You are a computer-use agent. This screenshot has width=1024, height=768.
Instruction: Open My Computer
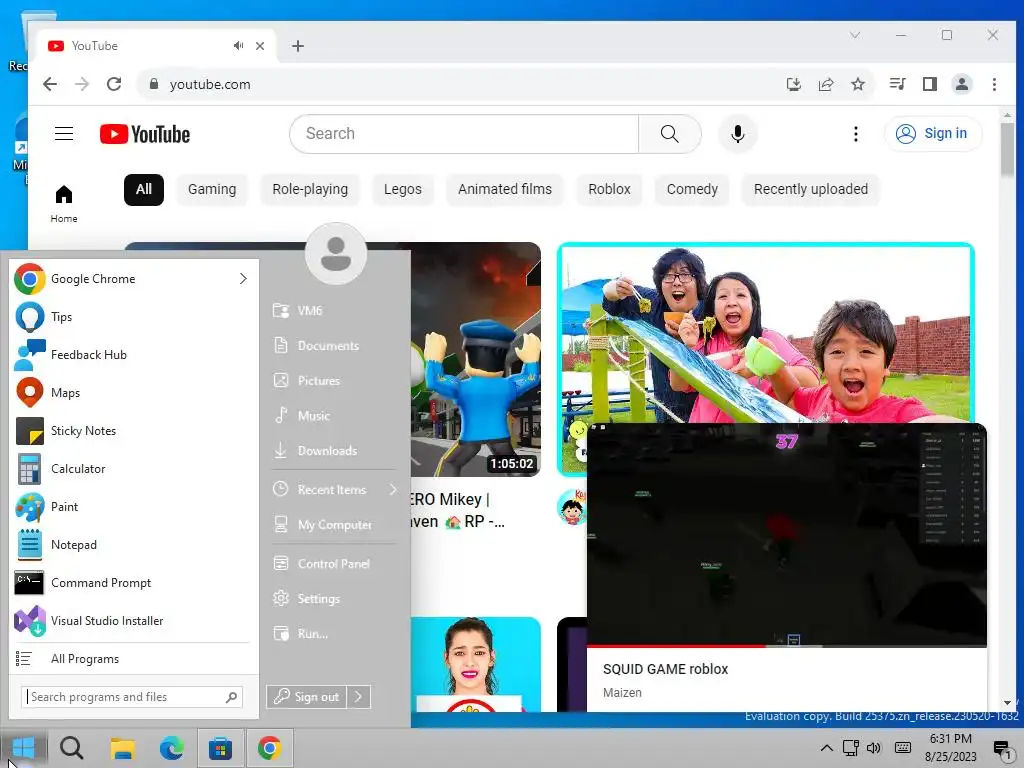tap(334, 524)
